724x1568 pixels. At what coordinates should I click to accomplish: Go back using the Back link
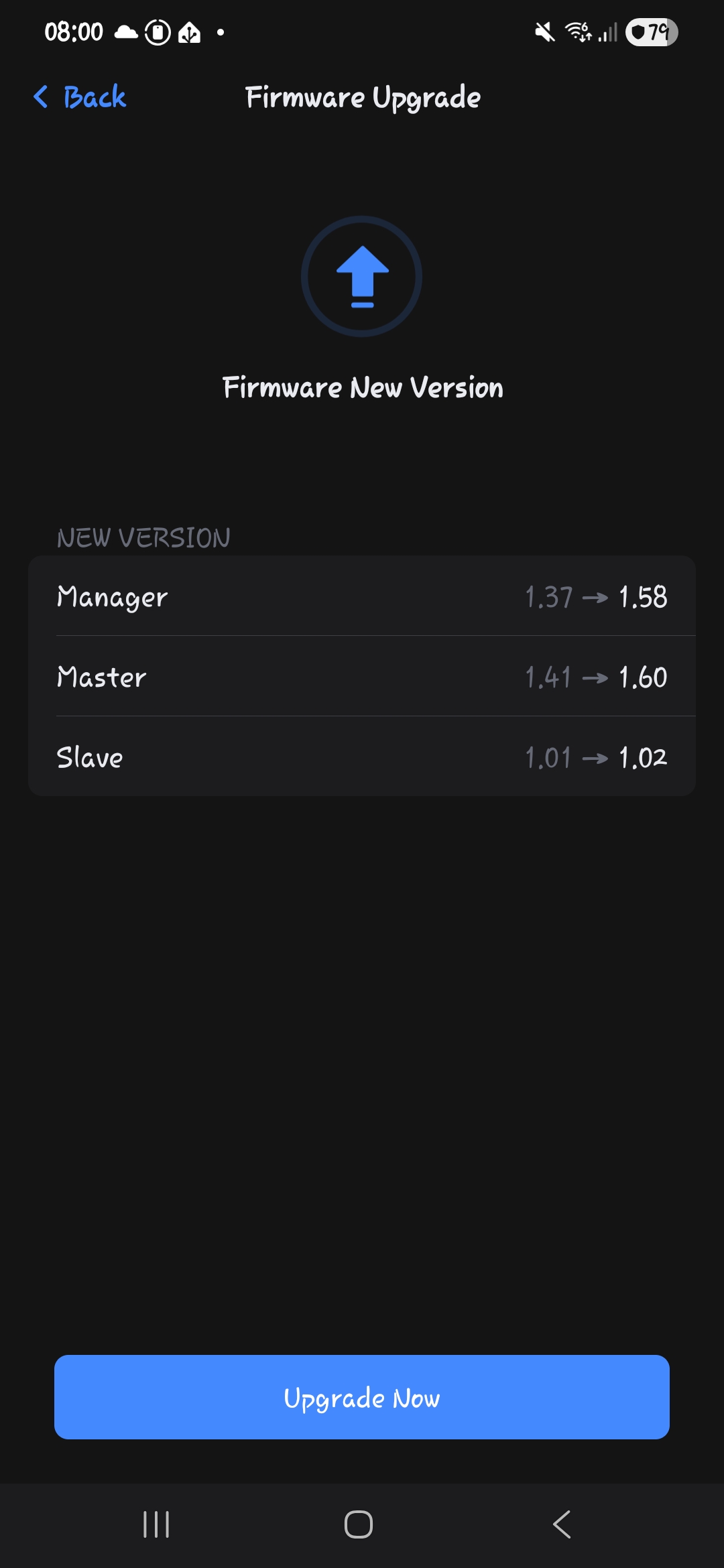94,97
